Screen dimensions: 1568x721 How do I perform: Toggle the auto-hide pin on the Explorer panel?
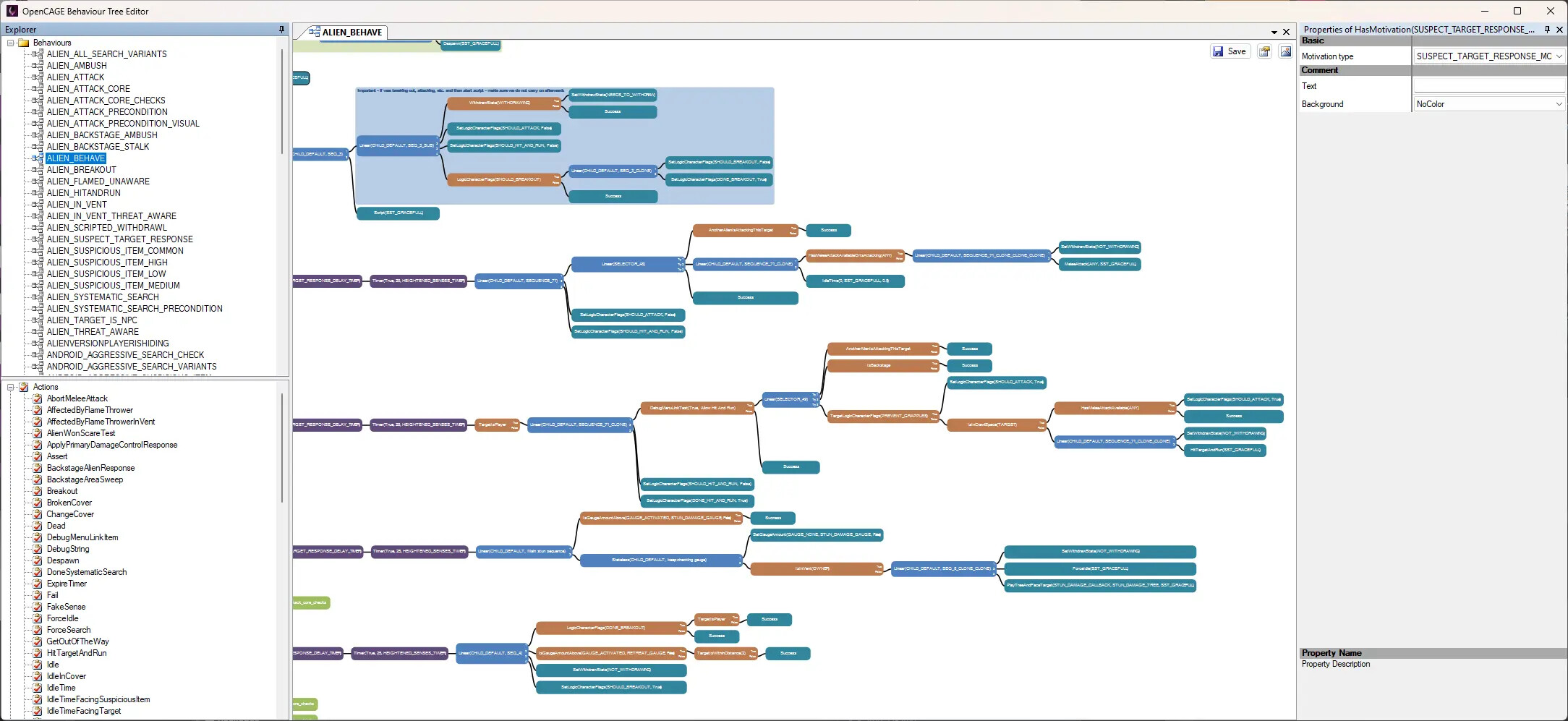tap(281, 30)
